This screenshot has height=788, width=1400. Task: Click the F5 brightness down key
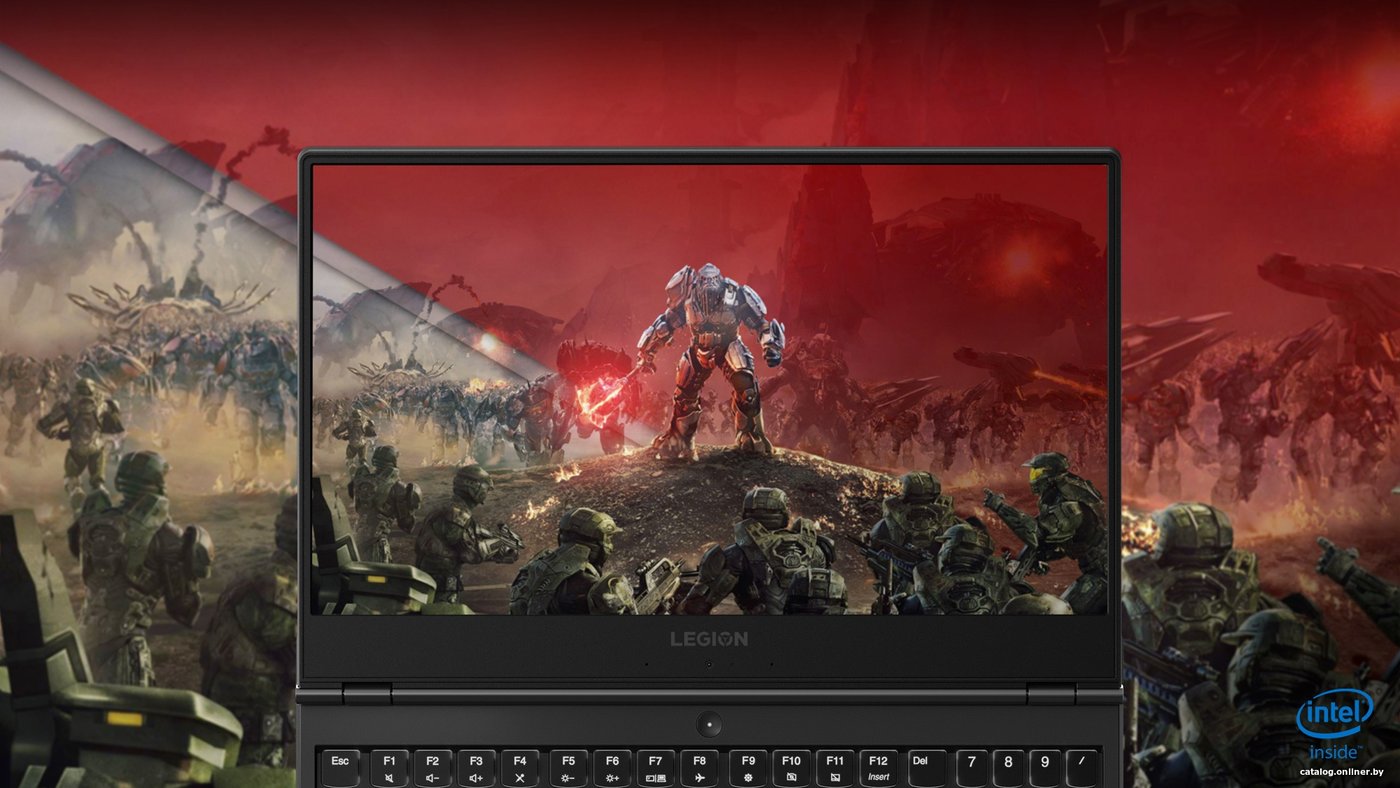tap(568, 768)
